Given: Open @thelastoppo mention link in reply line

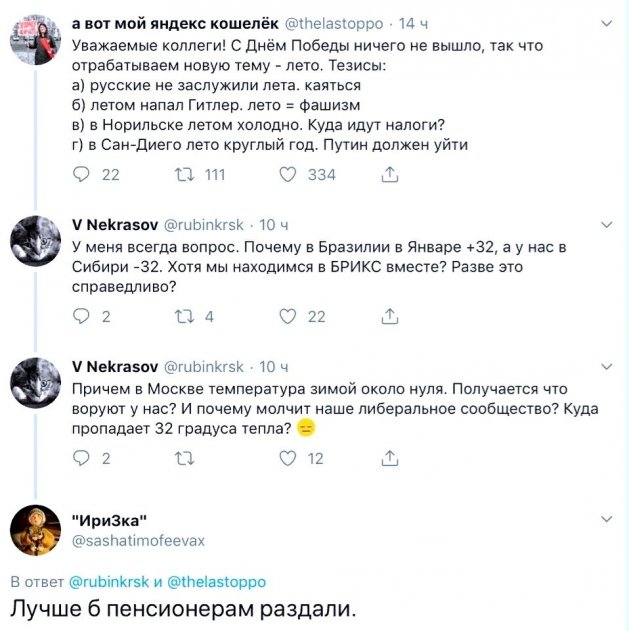Looking at the screenshot, I should point(217,581).
